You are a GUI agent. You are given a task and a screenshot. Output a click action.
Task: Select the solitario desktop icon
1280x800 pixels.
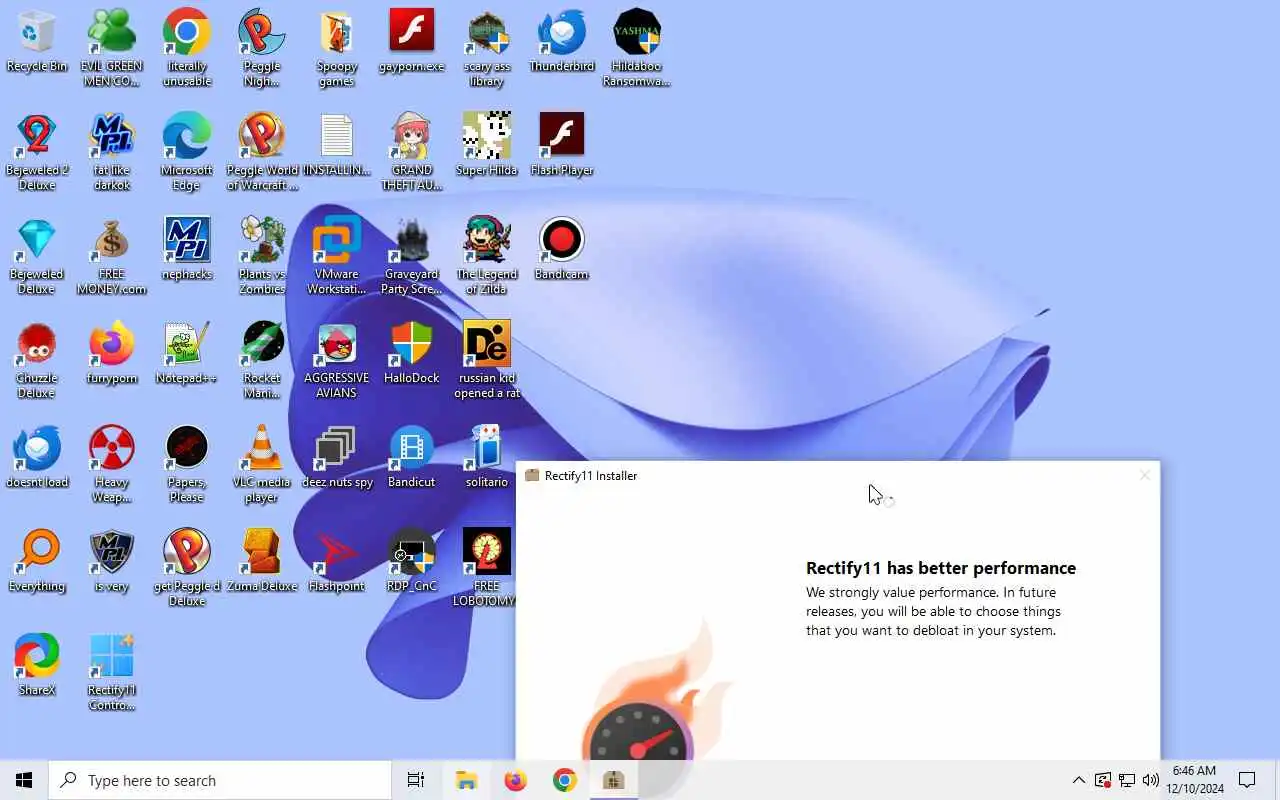pyautogui.click(x=487, y=458)
